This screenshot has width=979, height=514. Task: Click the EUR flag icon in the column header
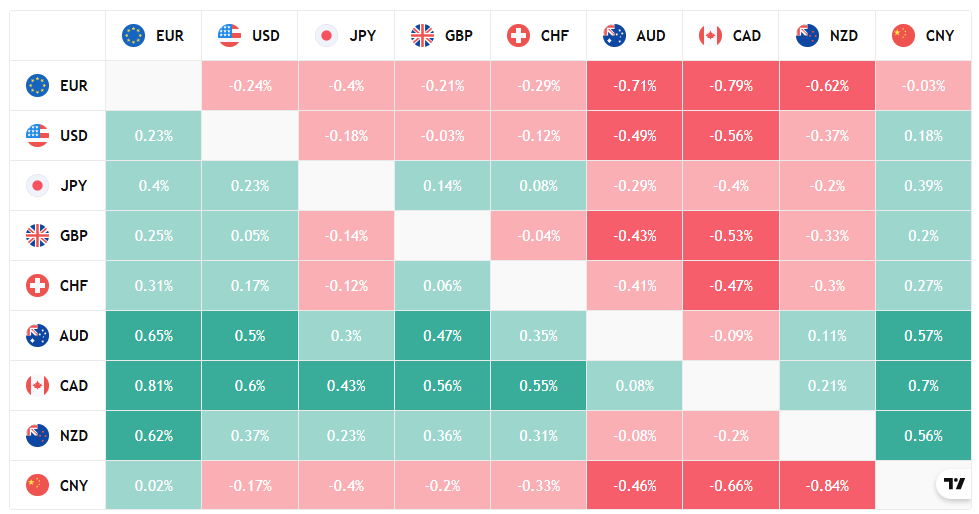(x=134, y=36)
